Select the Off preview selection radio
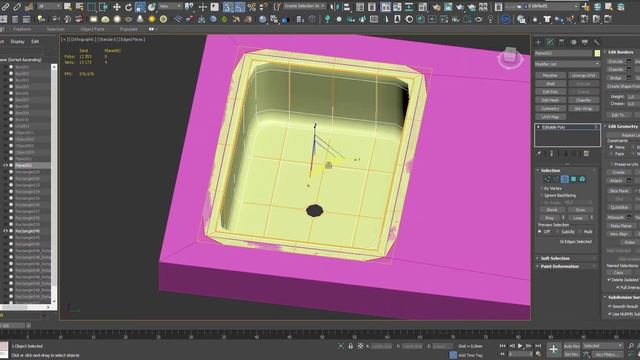The width and height of the screenshot is (640, 360). (x=540, y=231)
